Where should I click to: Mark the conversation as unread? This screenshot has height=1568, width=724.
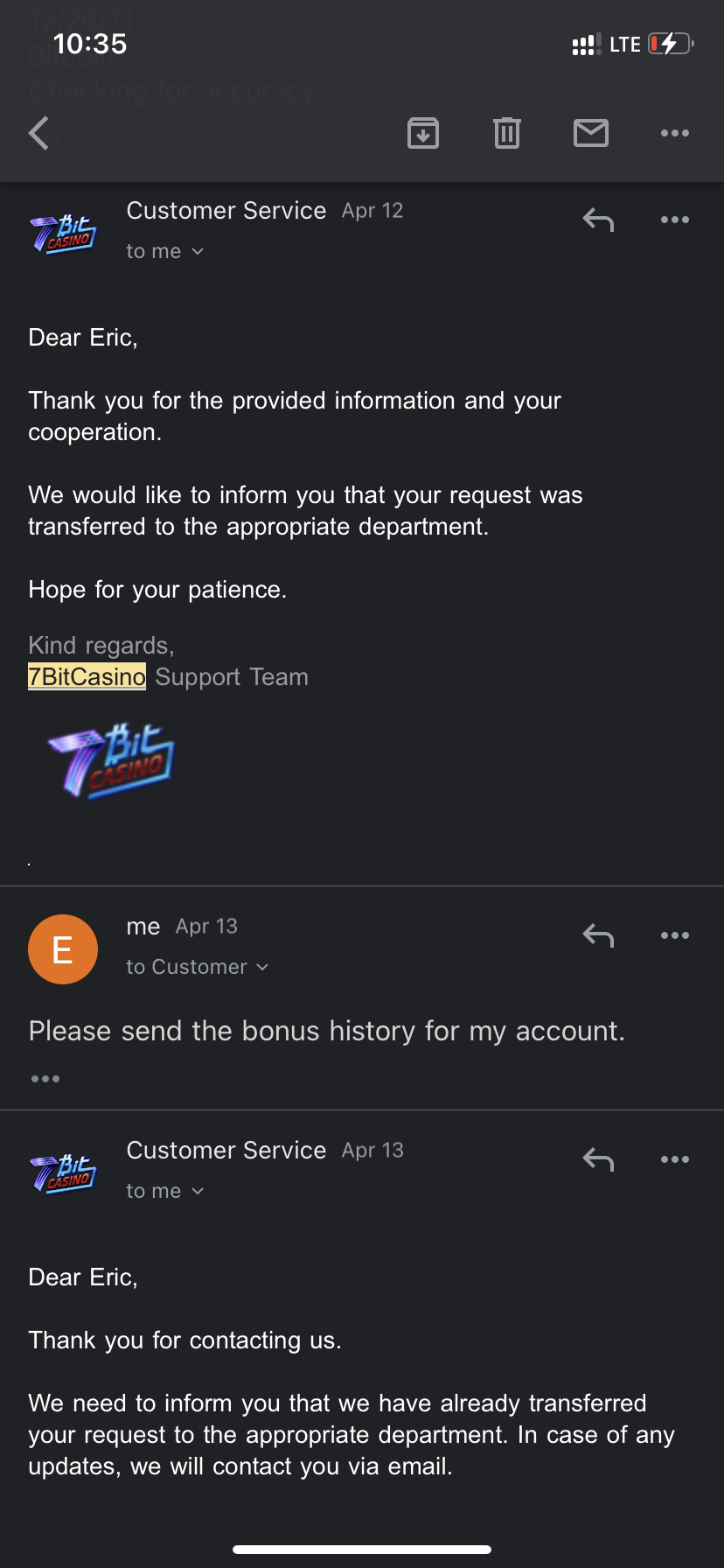[591, 134]
